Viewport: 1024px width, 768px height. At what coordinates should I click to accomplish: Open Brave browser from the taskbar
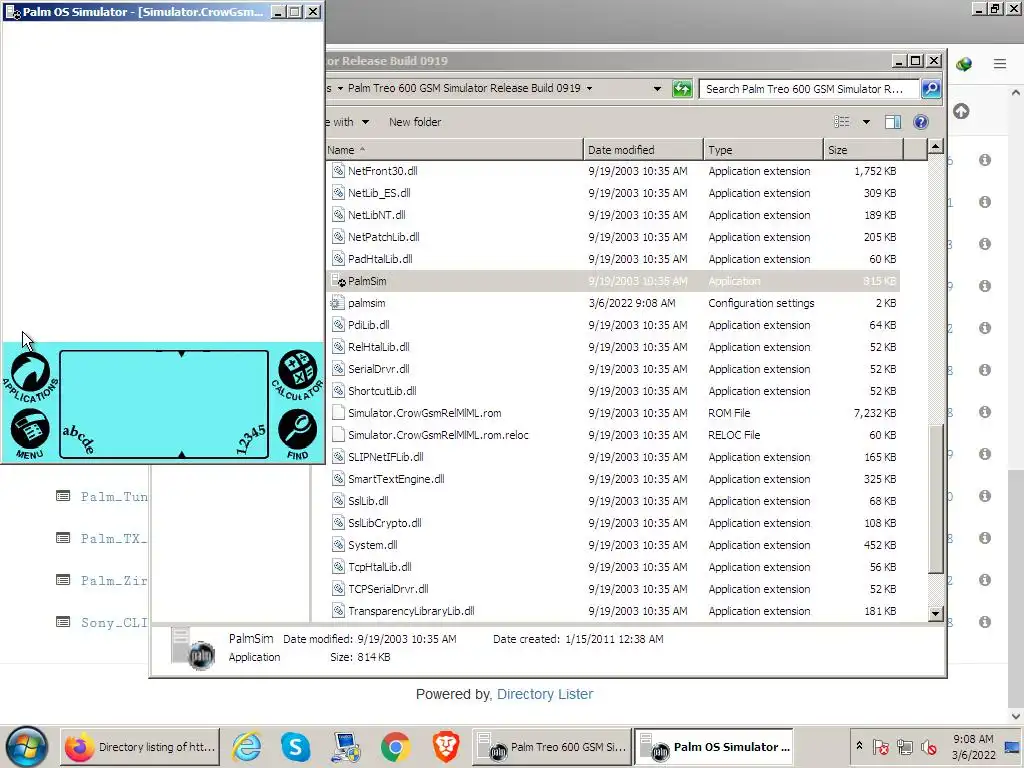pyautogui.click(x=445, y=747)
